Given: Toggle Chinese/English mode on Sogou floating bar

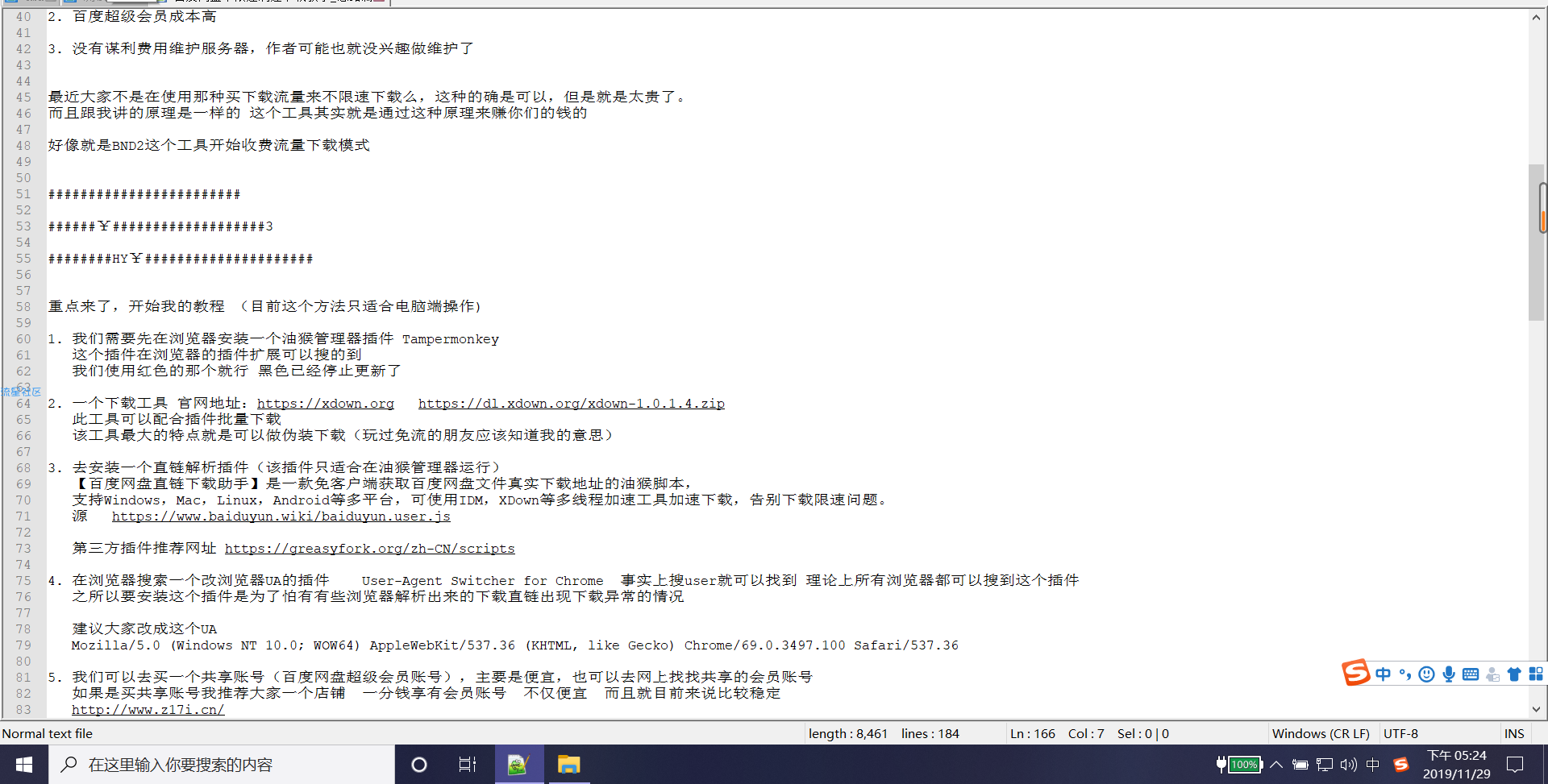Looking at the screenshot, I should point(1384,674).
